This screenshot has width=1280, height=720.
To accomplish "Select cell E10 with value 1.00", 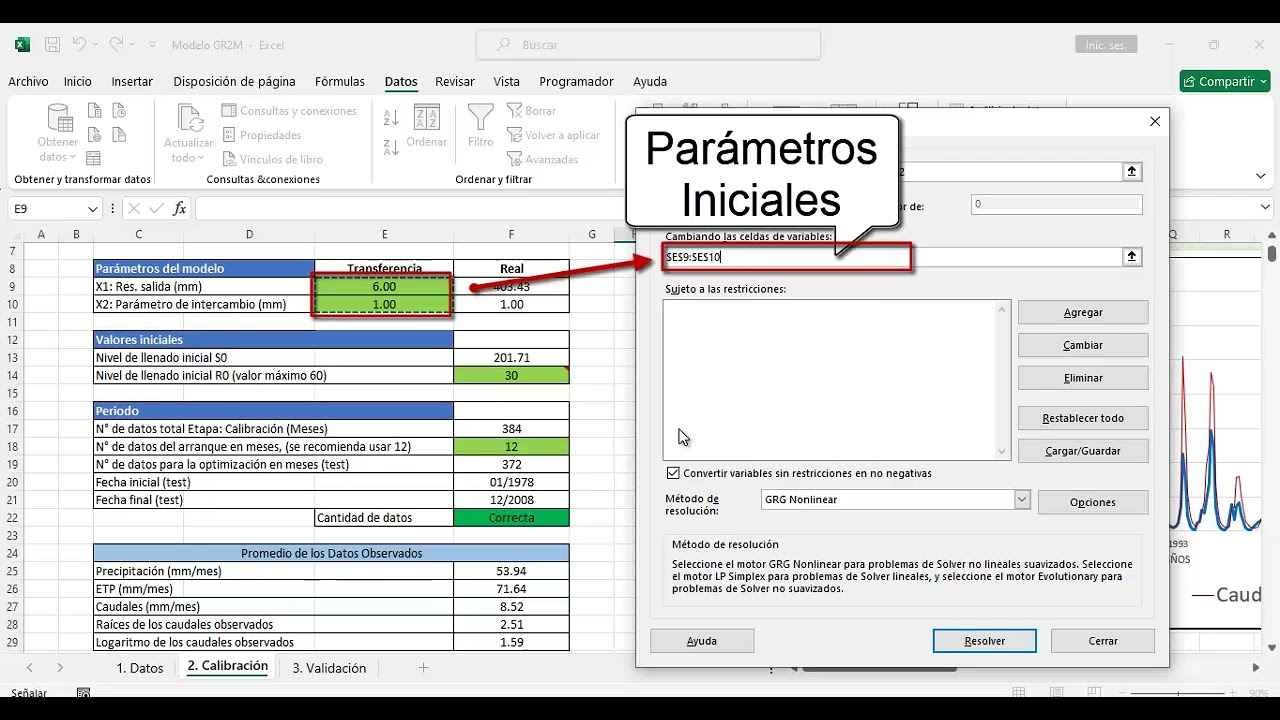I will [384, 304].
